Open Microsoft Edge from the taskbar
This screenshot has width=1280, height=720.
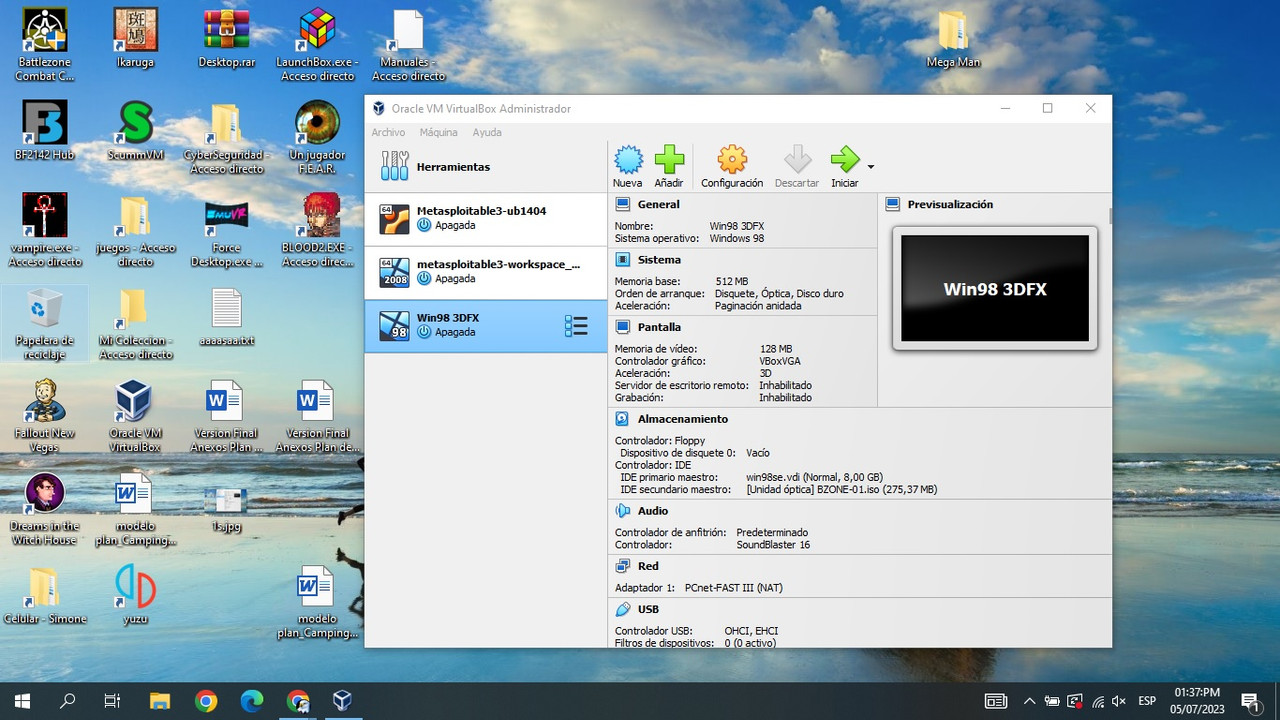point(252,701)
